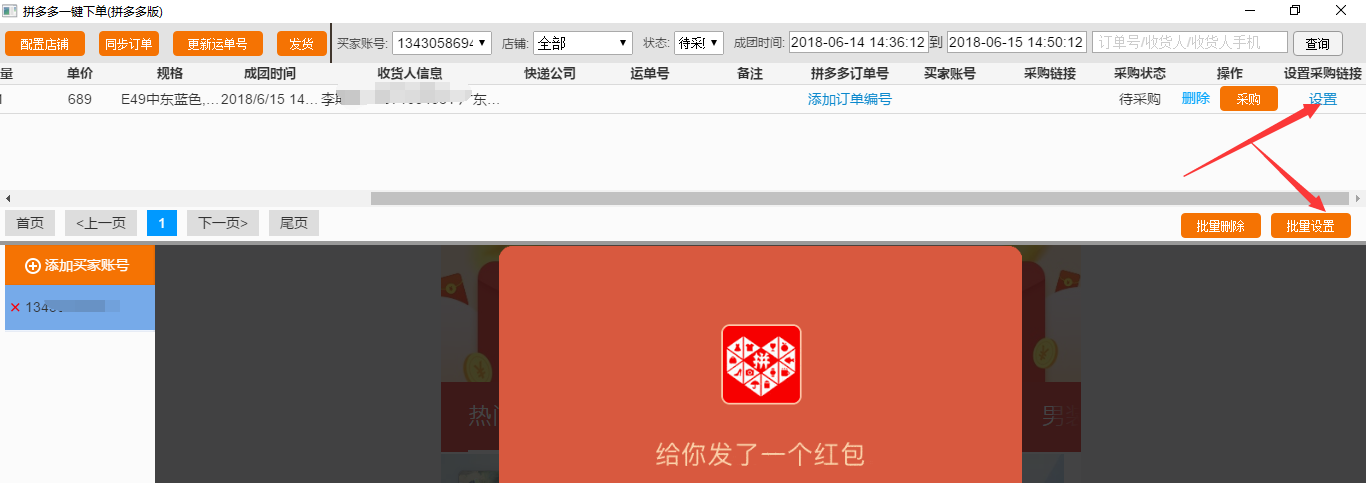Screen dimensions: 1366x483
Task: Click the add circle plus icon beside 添加买家账号
Action: coord(32,266)
